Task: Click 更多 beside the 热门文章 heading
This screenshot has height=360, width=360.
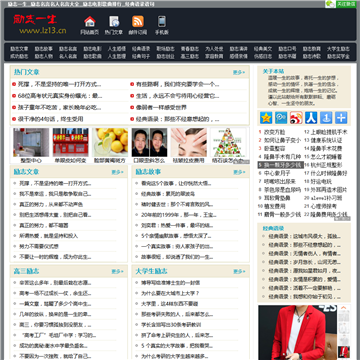Action: click(239, 72)
